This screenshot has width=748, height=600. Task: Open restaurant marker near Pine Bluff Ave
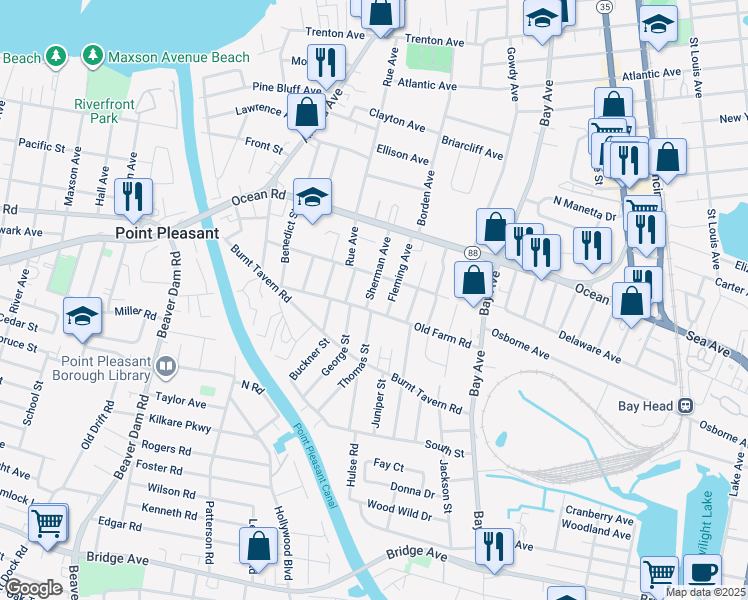coord(326,67)
